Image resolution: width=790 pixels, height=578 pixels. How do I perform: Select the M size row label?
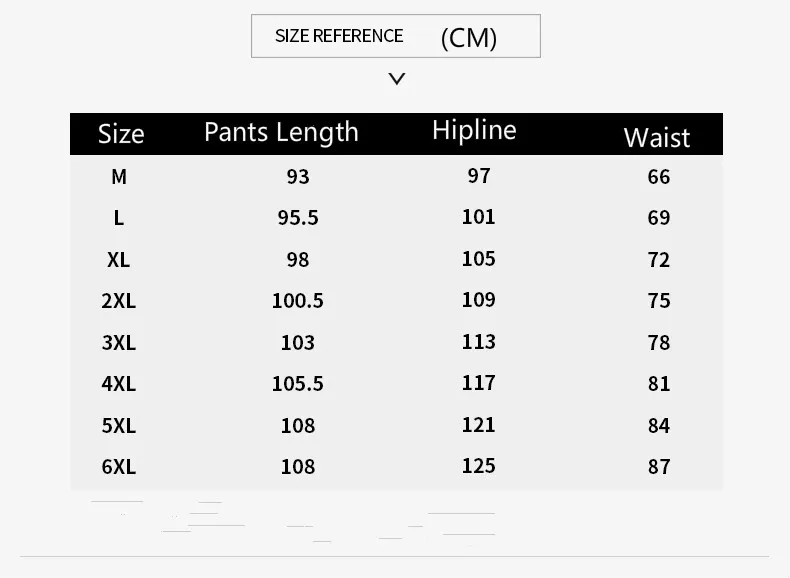point(119,177)
